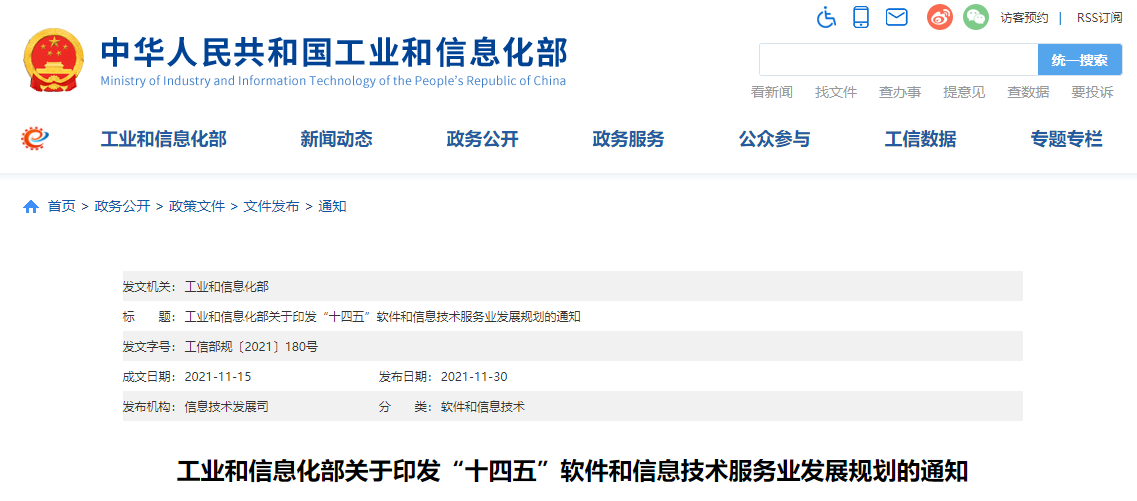This screenshot has width=1137, height=501.
Task: Click 发文机关 value 工业和信息化部
Action: click(227, 286)
